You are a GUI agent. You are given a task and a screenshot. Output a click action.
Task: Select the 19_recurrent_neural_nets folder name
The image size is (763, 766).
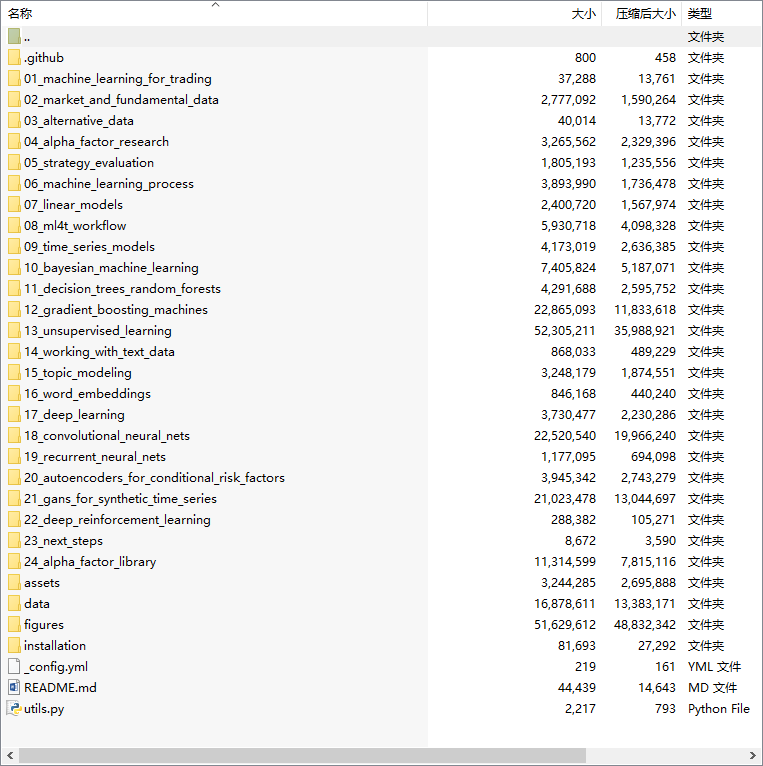[95, 456]
